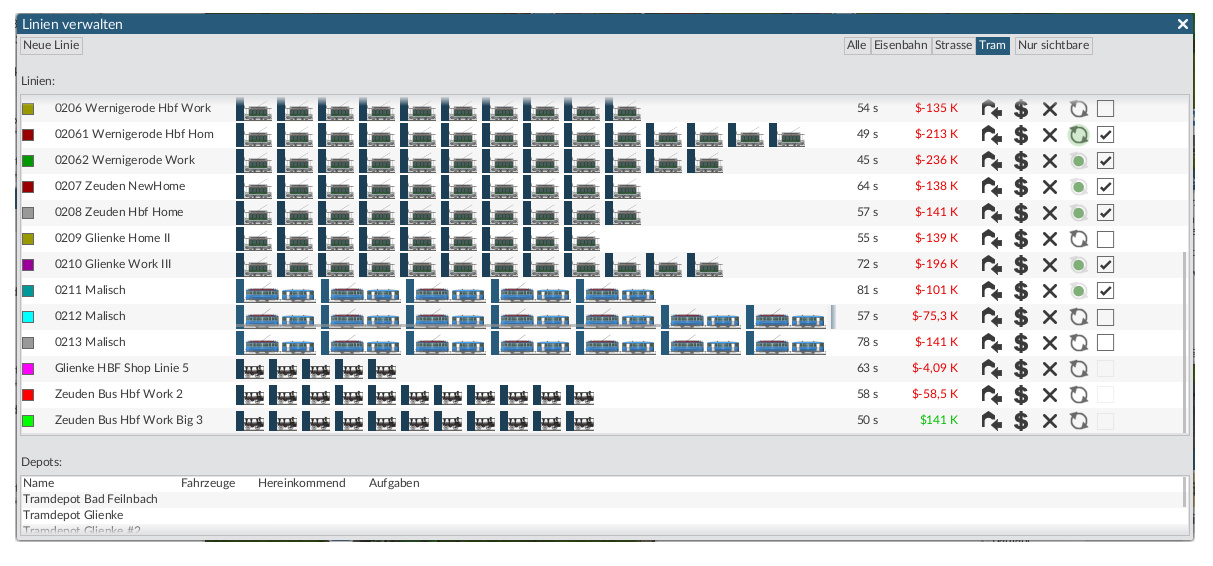Viewport: 1213px width, 566px height.
Task: Click the green dot icon for 0210 Glienke Work III
Action: point(1078,265)
